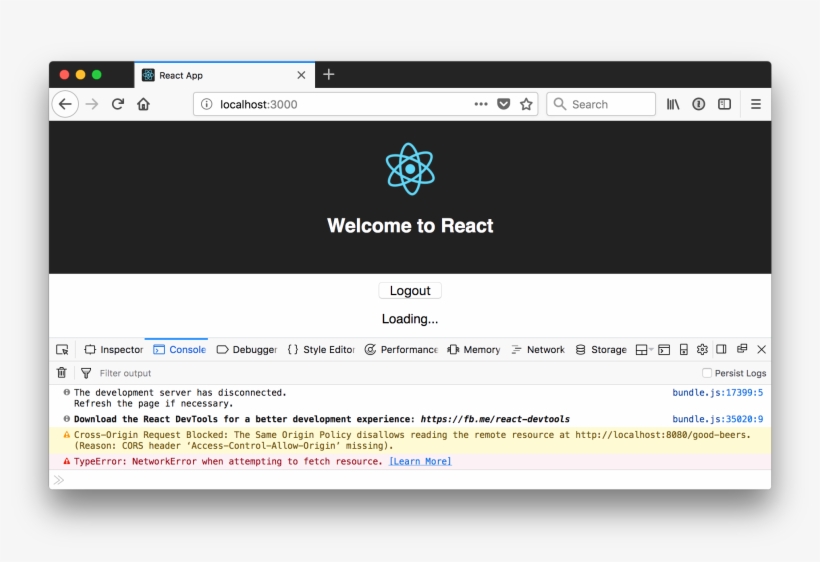Close the developer tools panel

[x=761, y=349]
